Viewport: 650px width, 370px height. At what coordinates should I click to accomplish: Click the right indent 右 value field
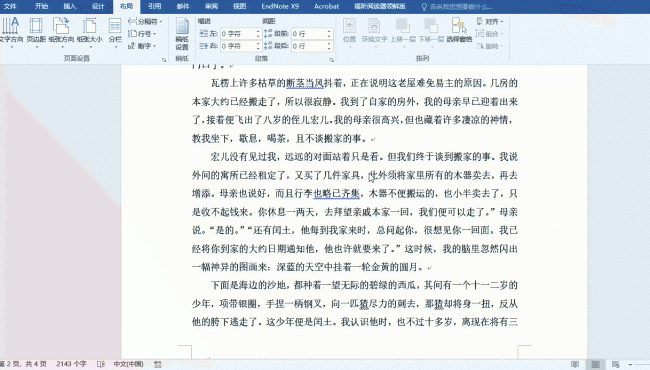pyautogui.click(x=237, y=46)
